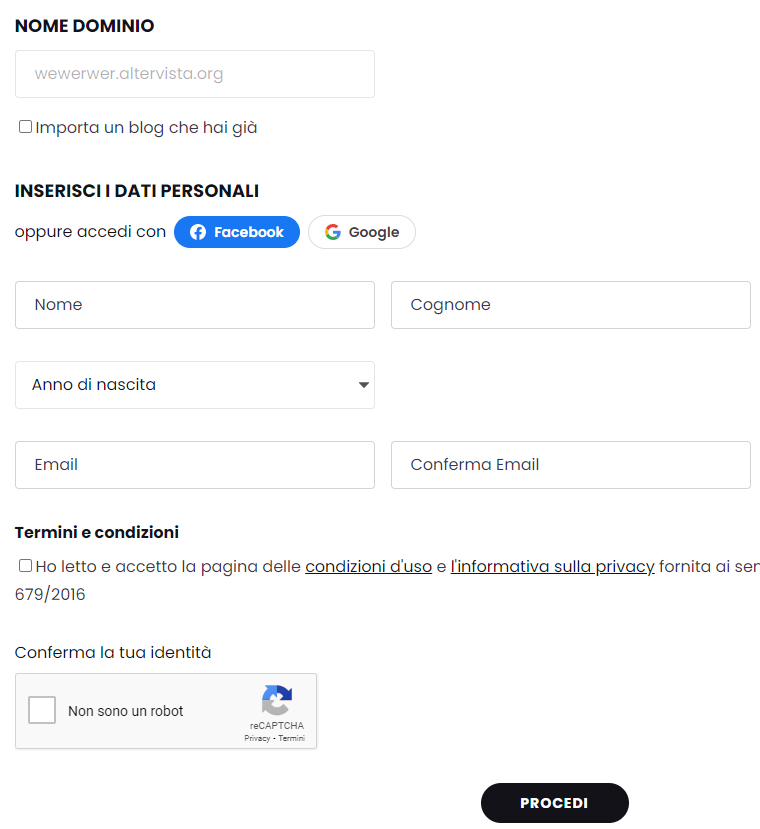Screen dimensions: 760x829
Task: Click the reCAPTCHA Privacy link
Action: click(x=257, y=737)
